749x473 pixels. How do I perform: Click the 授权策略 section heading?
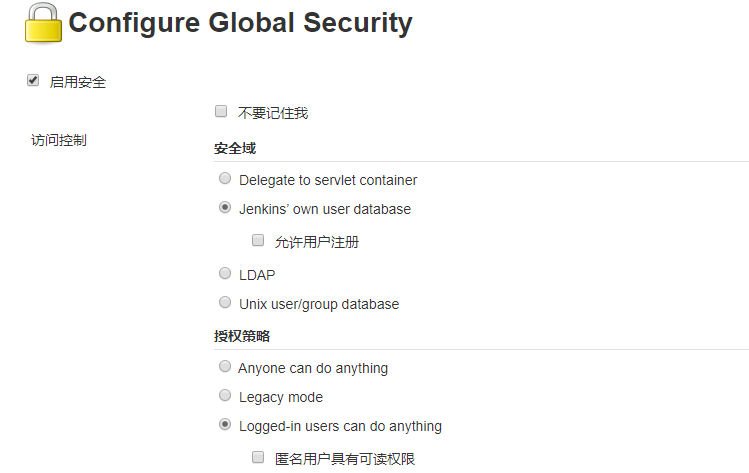click(242, 335)
